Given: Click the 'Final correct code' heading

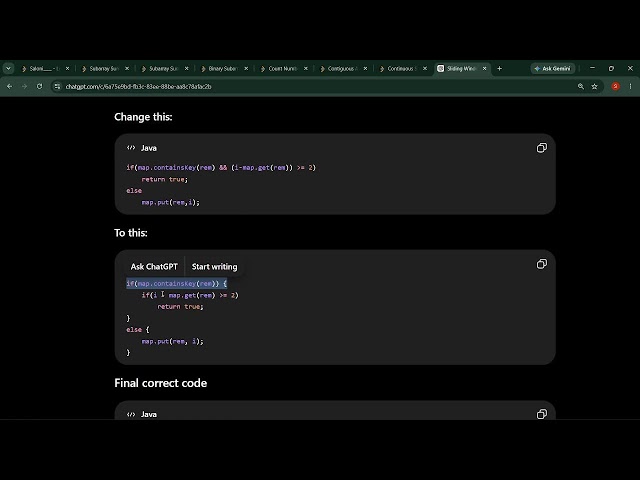Looking at the screenshot, I should 160,383.
